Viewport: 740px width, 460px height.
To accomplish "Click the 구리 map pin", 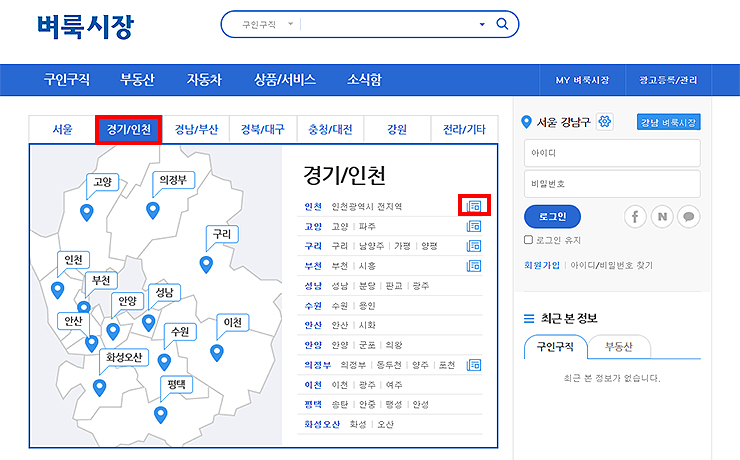I will click(206, 264).
